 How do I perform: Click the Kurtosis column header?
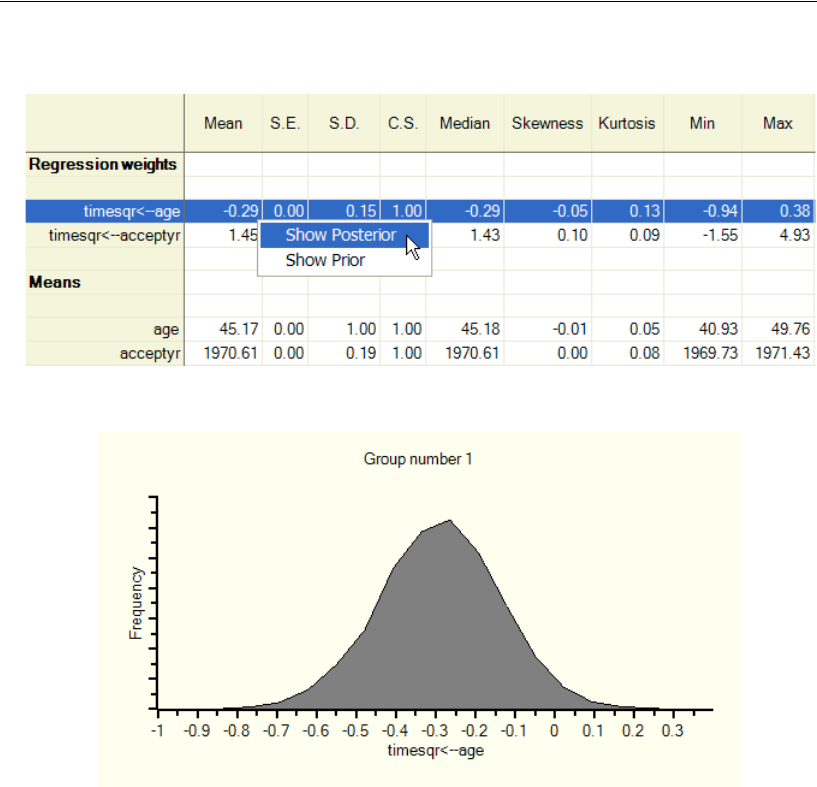point(627,124)
